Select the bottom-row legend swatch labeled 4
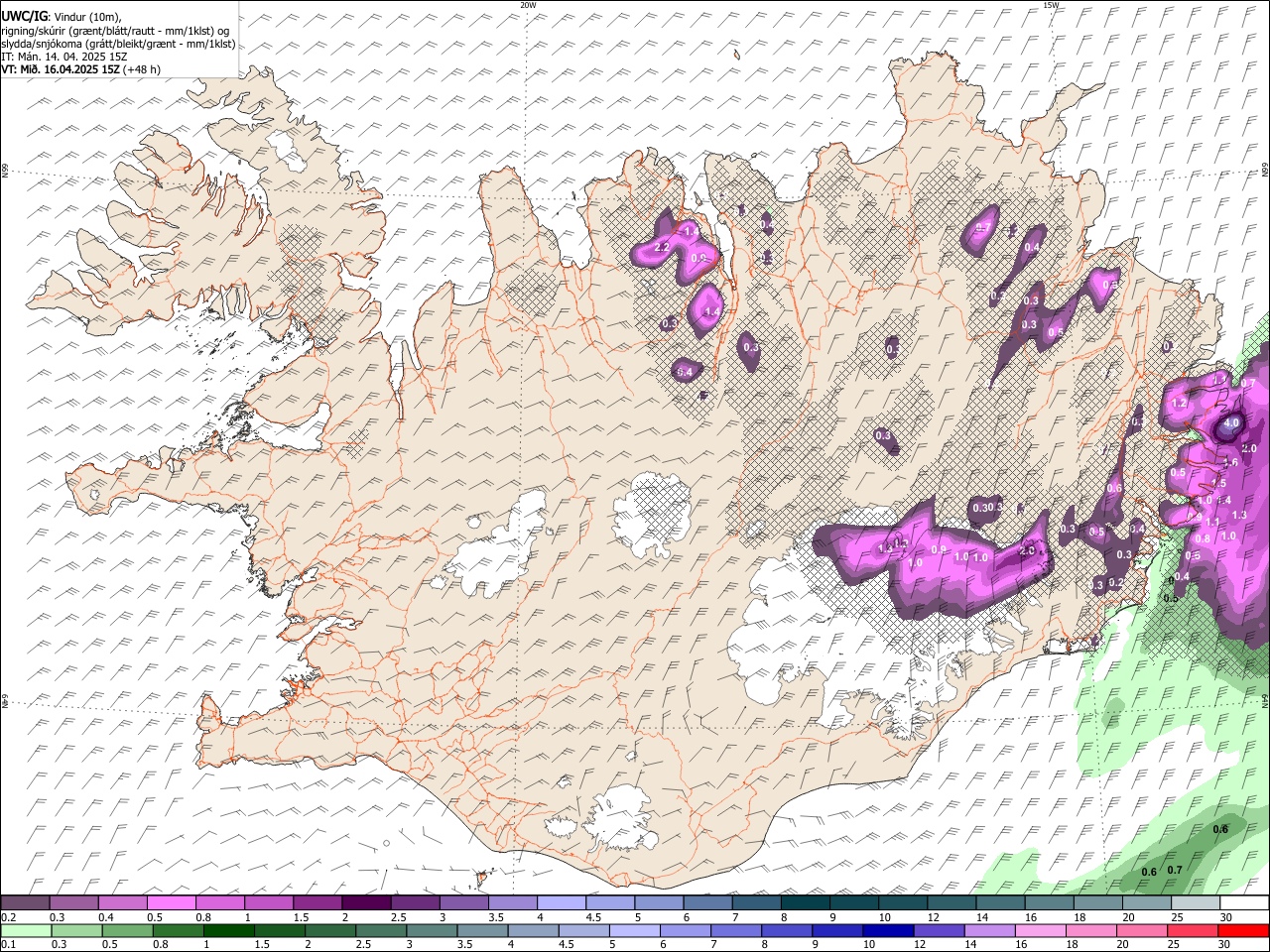This screenshot has height=952, width=1270. coord(532,930)
